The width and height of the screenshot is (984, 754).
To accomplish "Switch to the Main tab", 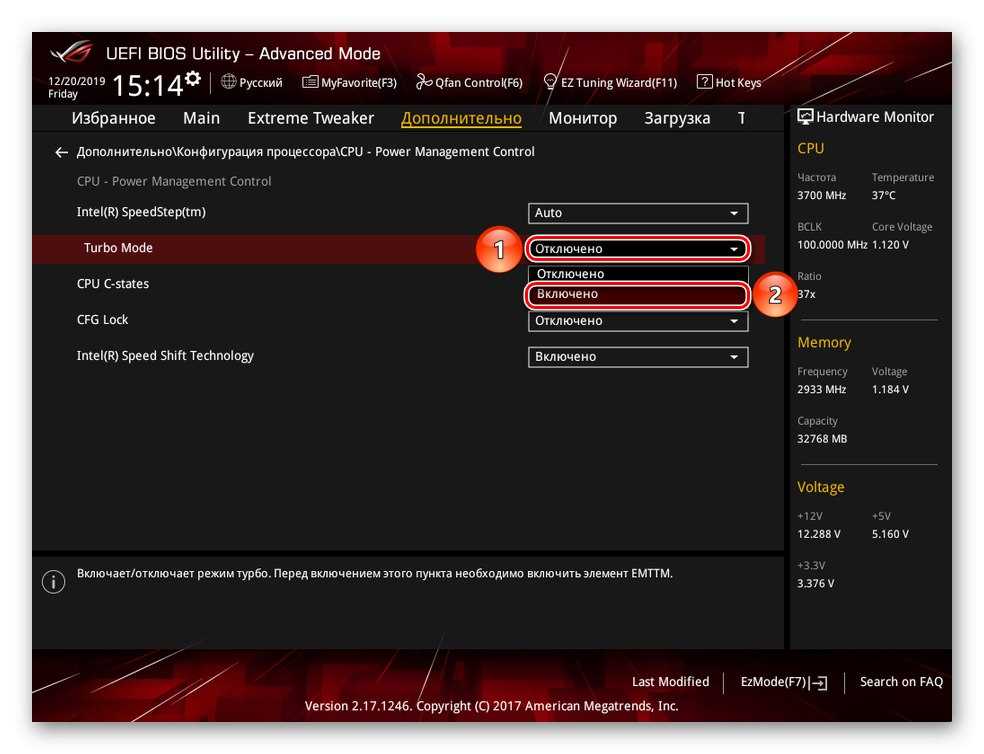I will point(201,118).
